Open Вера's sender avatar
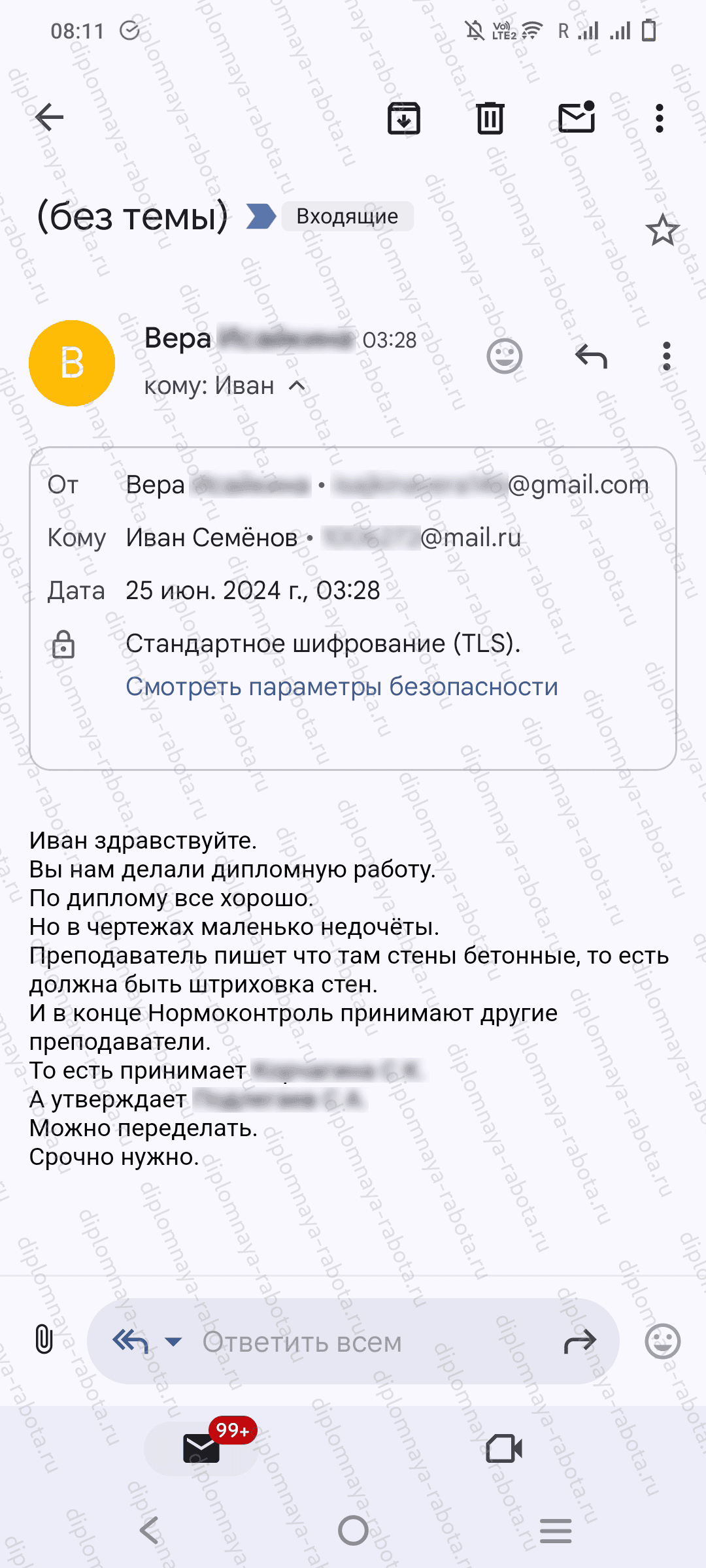706x1568 pixels. click(72, 363)
